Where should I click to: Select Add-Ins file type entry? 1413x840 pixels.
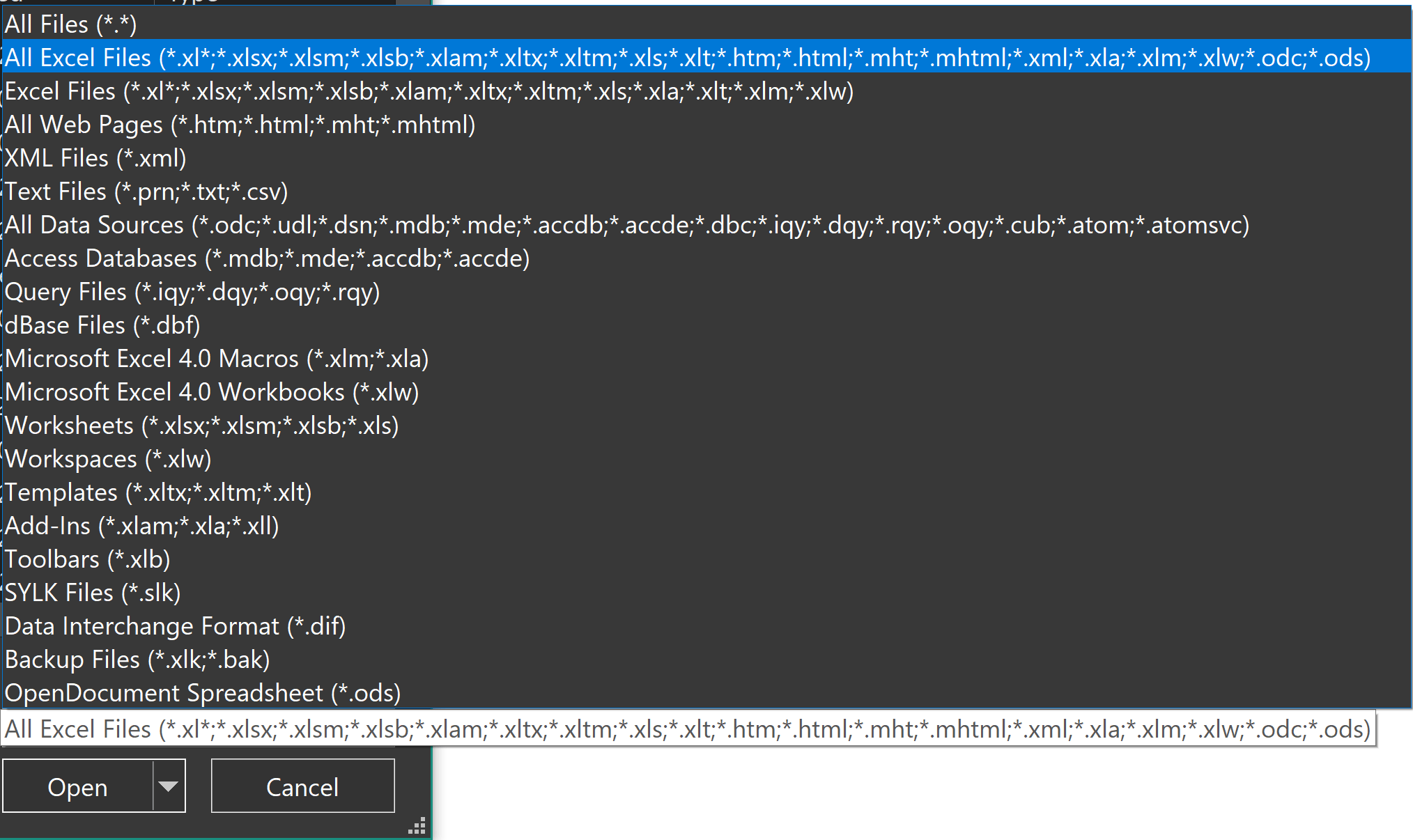141,526
